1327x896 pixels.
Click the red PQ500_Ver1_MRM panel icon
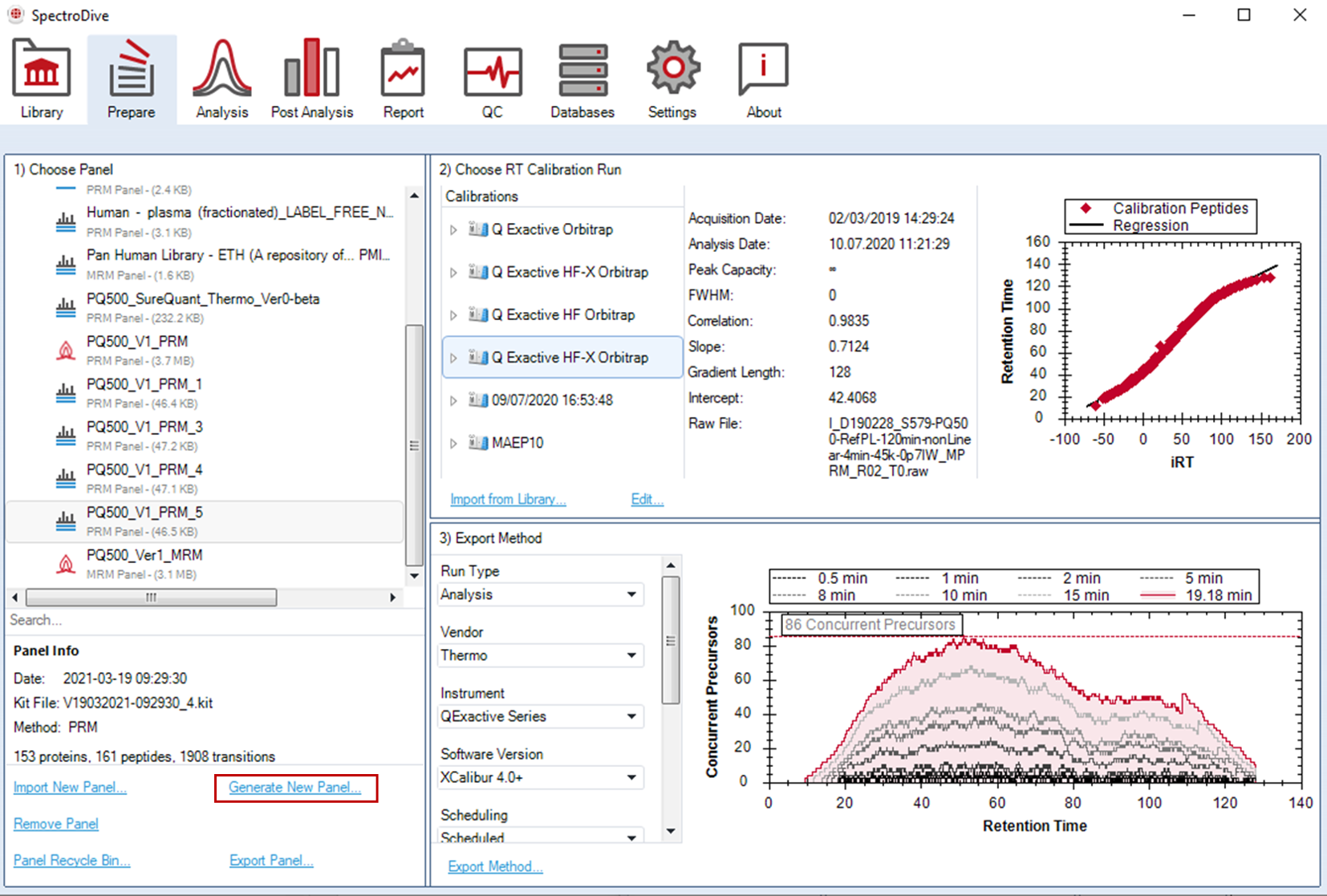tap(66, 564)
